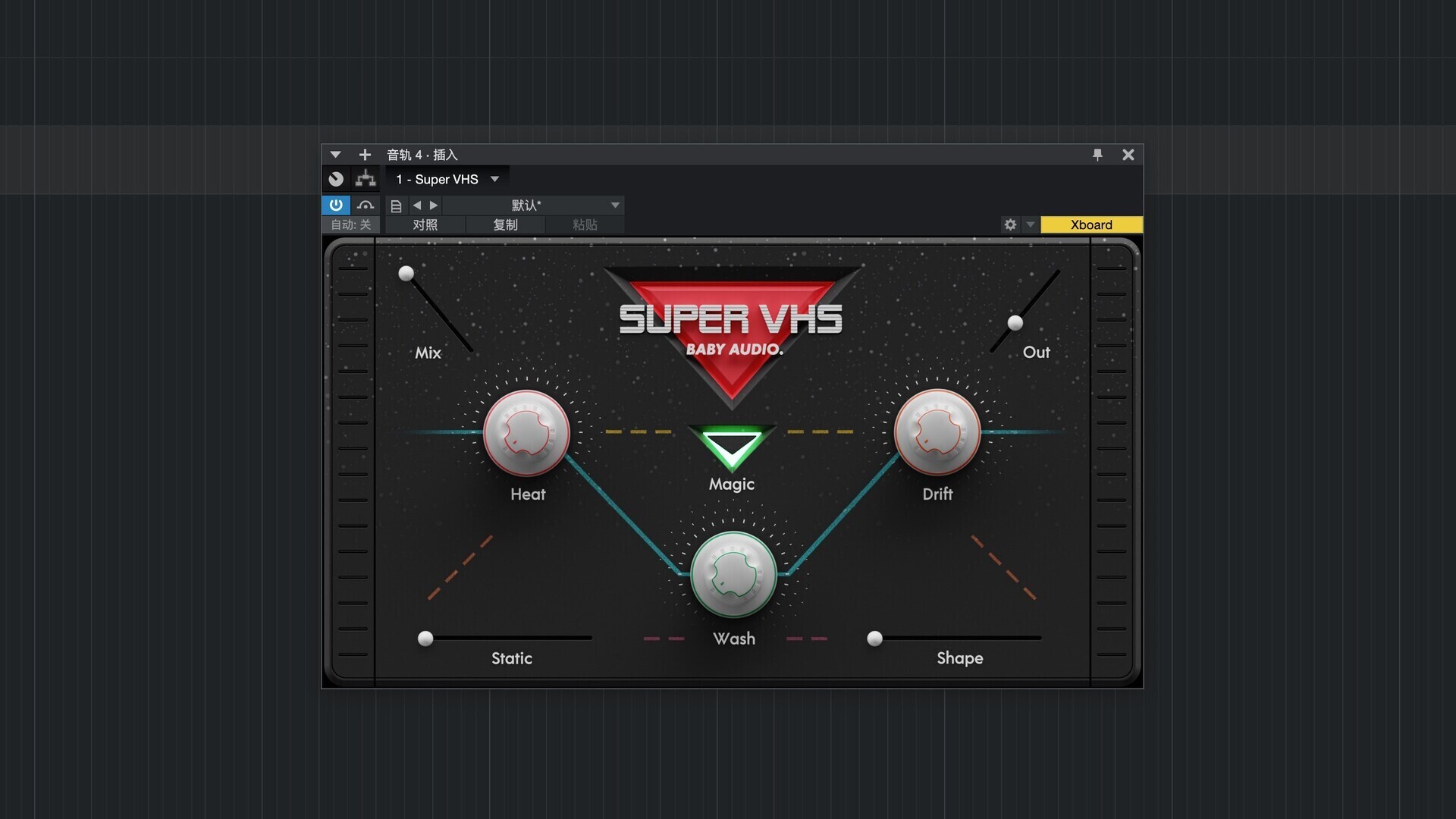Add a new insert with the plus icon

coord(365,155)
